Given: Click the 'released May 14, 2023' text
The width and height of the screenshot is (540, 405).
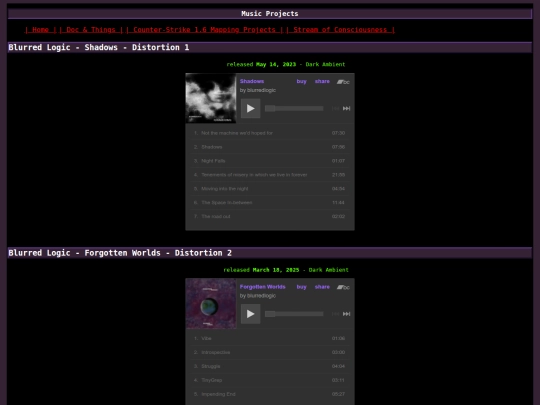Looking at the screenshot, I should [x=261, y=64].
